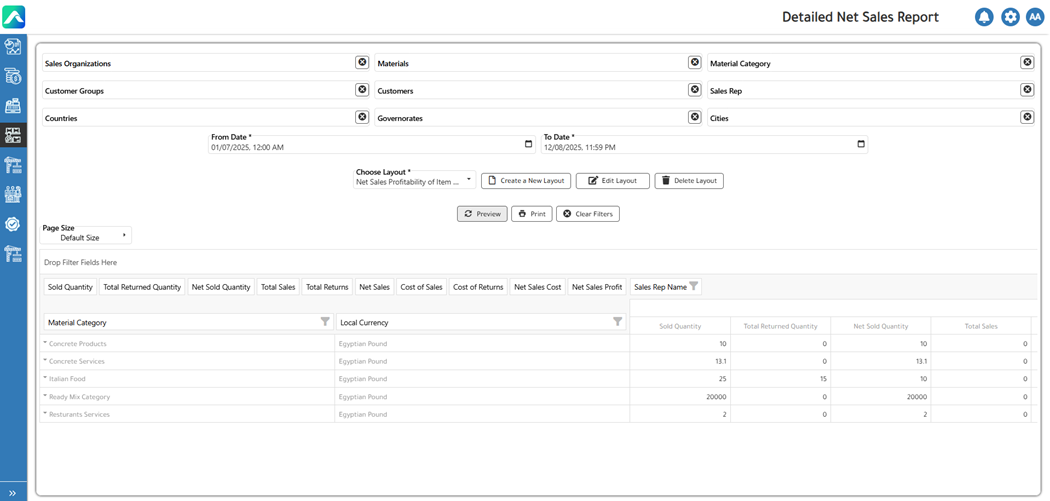Open the From Date calendar picker

click(x=529, y=144)
